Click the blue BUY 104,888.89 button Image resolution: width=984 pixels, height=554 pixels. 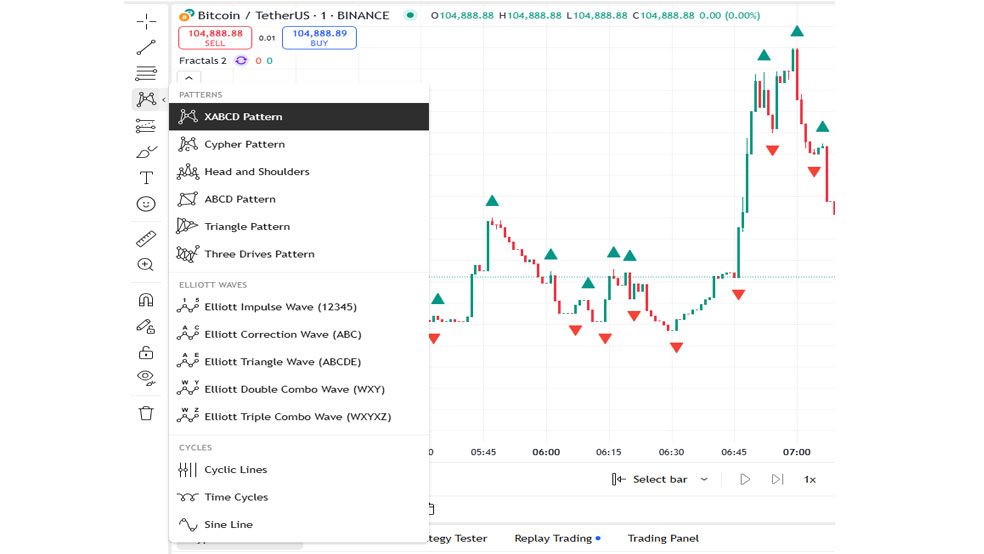319,38
